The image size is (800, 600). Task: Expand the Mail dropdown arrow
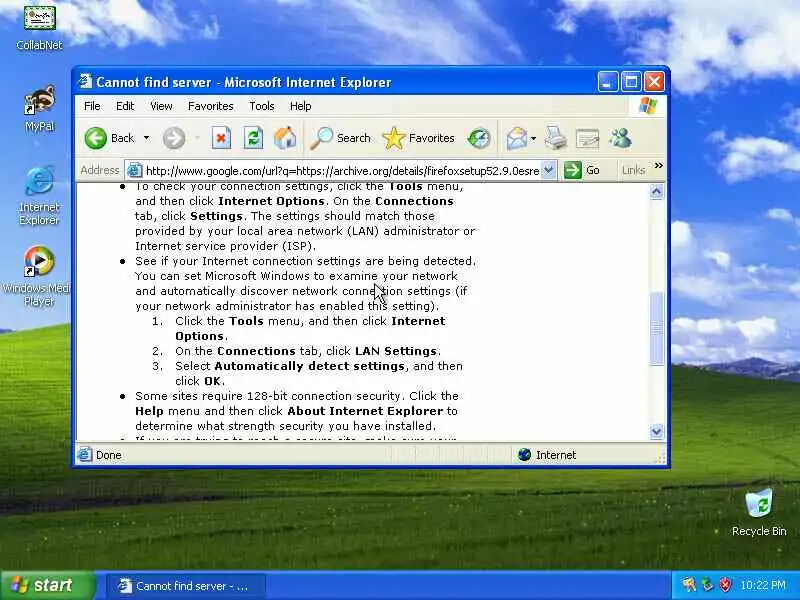click(534, 138)
